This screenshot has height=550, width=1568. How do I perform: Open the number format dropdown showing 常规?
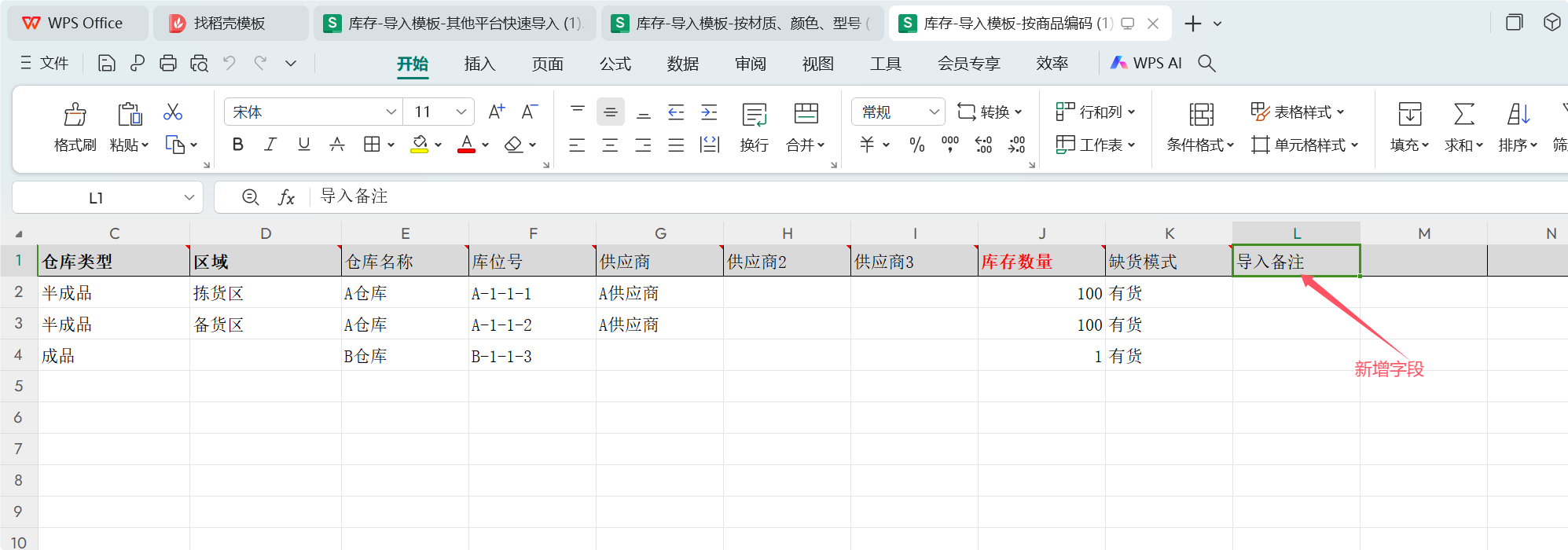pyautogui.click(x=934, y=112)
